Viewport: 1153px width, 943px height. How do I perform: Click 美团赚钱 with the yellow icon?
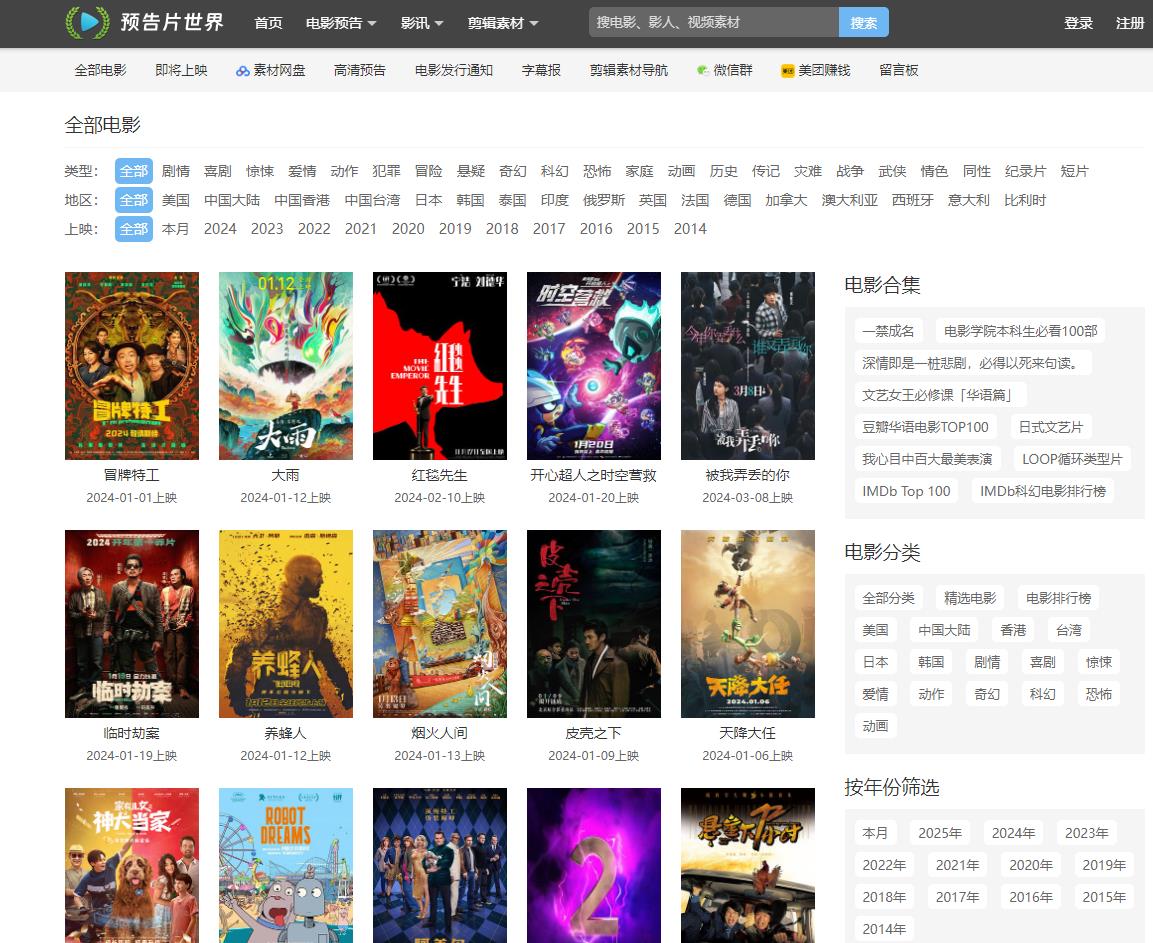click(x=815, y=70)
